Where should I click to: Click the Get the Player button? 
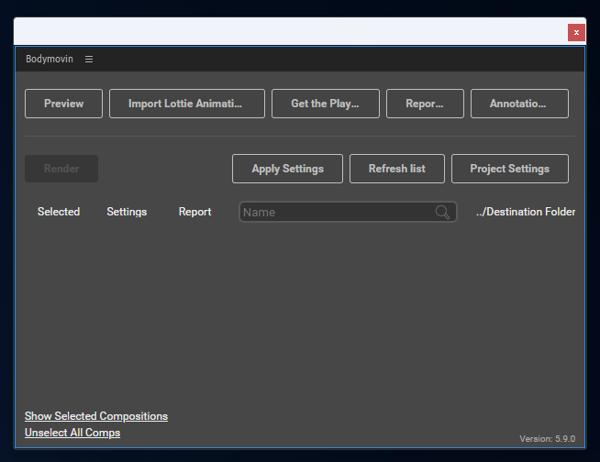[325, 103]
